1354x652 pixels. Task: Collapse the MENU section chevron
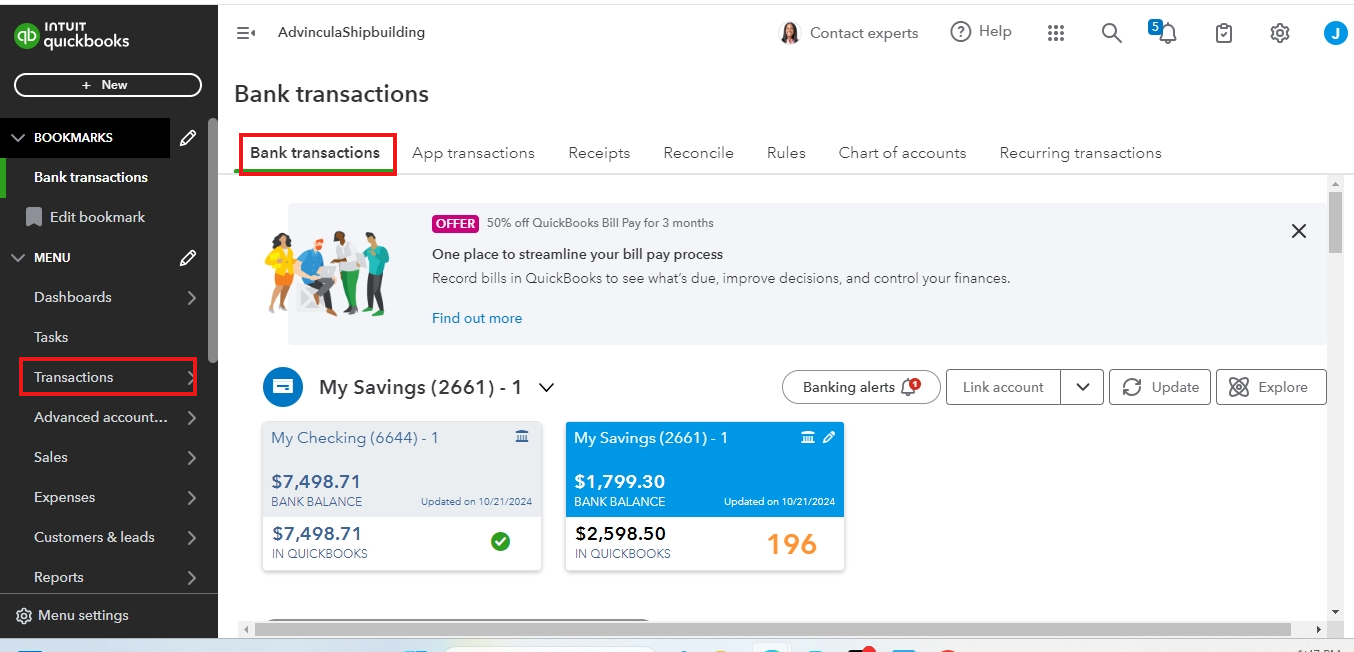17,258
